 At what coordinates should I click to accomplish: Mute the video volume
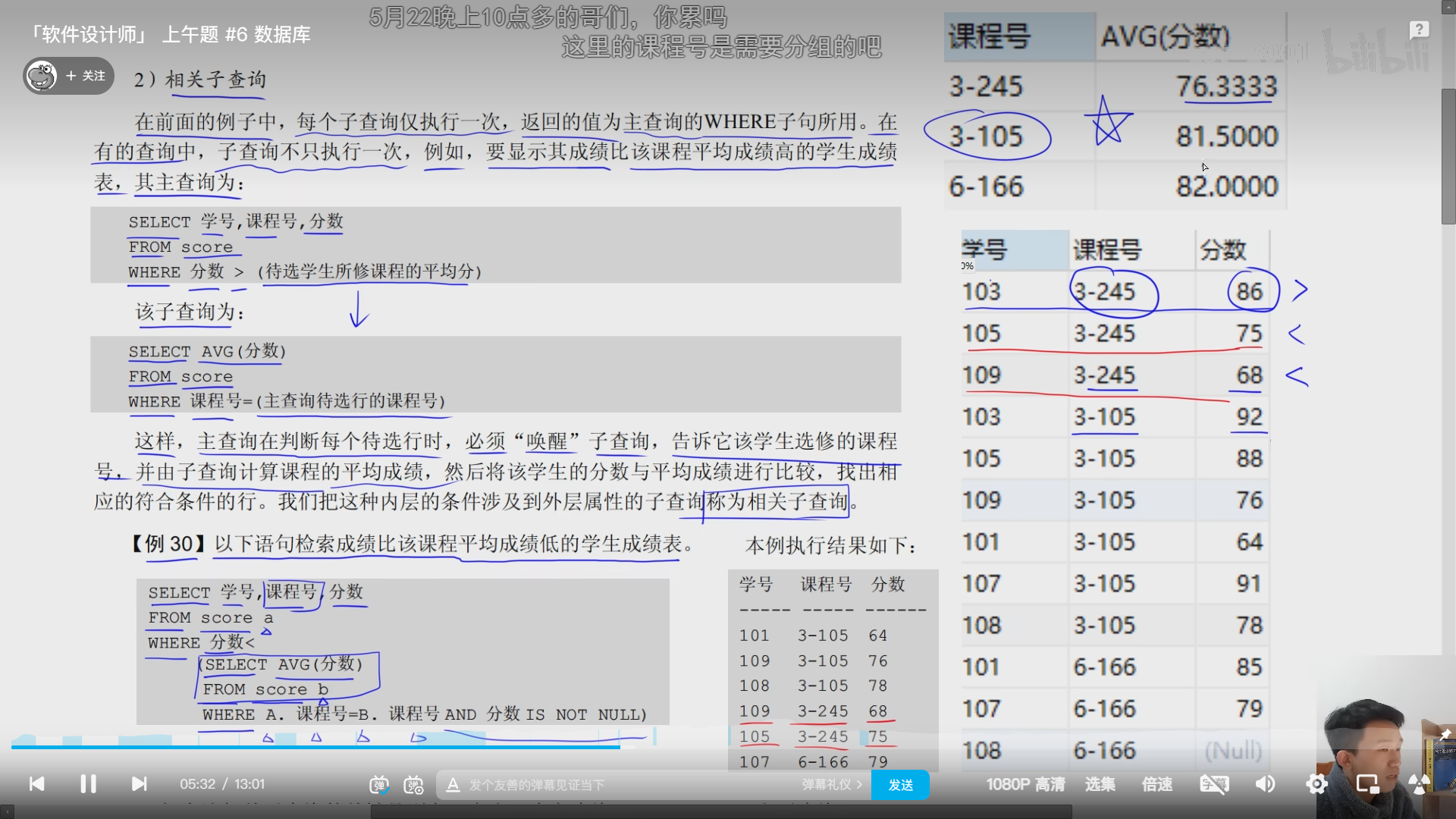[x=1265, y=784]
